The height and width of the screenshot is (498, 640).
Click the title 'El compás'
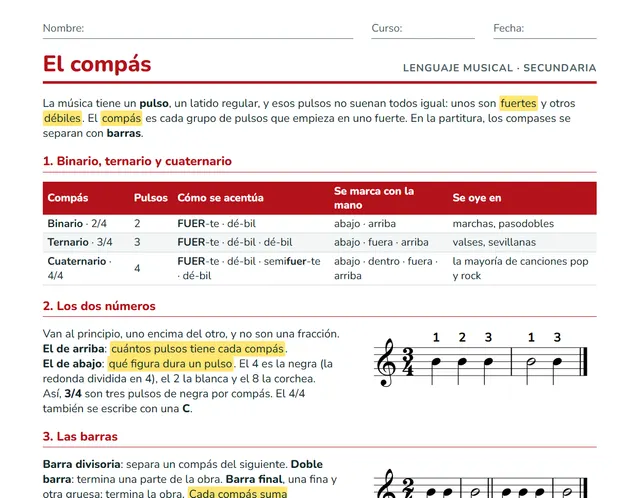(97, 64)
